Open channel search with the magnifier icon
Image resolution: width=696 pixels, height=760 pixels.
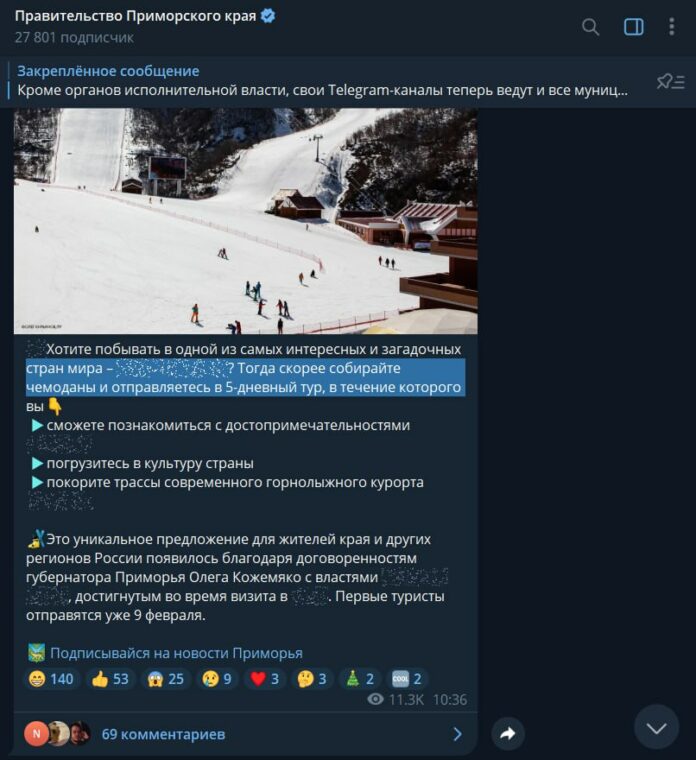point(590,27)
